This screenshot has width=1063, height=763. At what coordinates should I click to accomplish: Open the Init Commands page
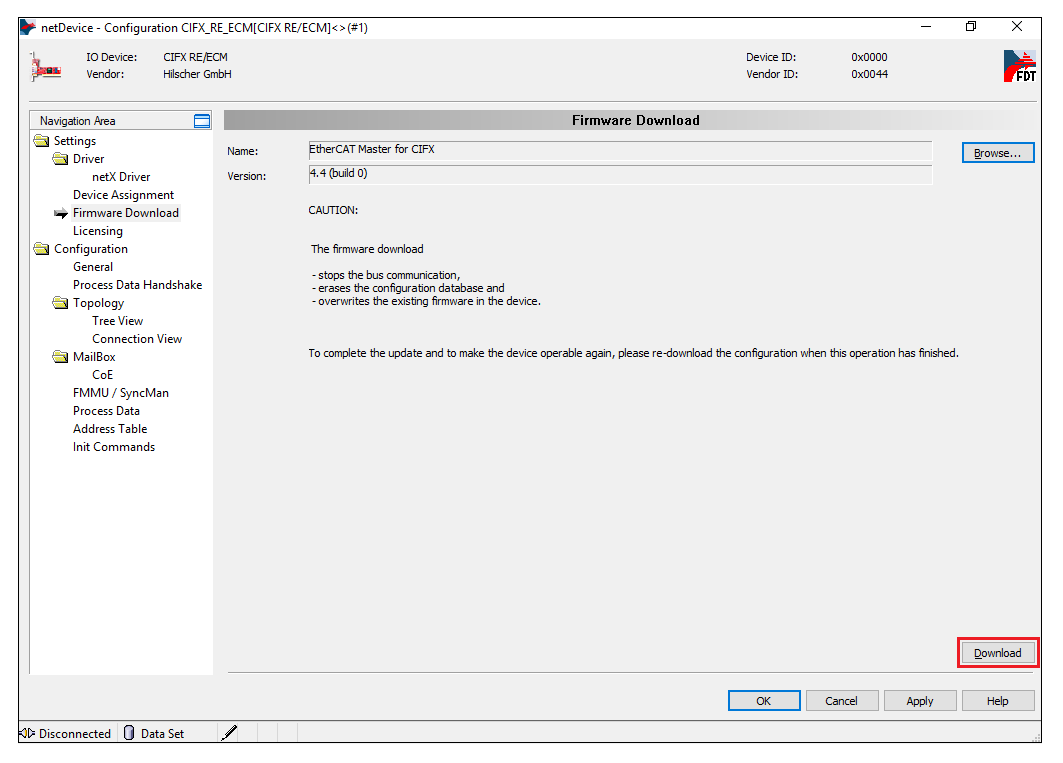pos(114,447)
